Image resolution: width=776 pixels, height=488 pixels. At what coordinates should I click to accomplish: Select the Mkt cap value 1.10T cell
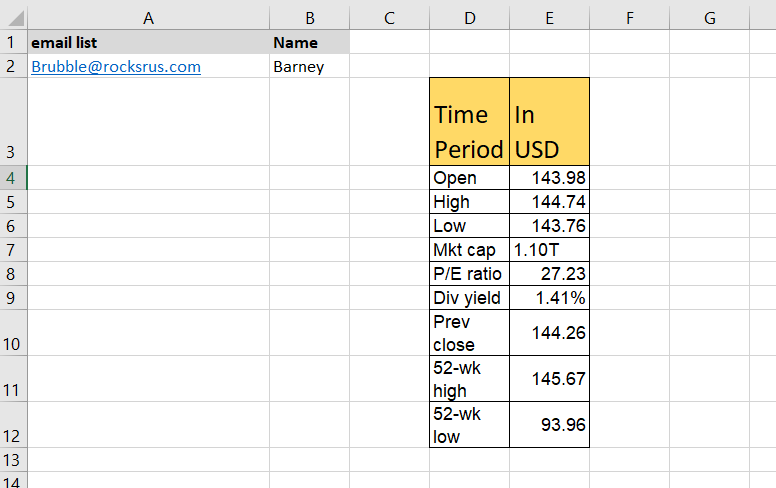(549, 250)
